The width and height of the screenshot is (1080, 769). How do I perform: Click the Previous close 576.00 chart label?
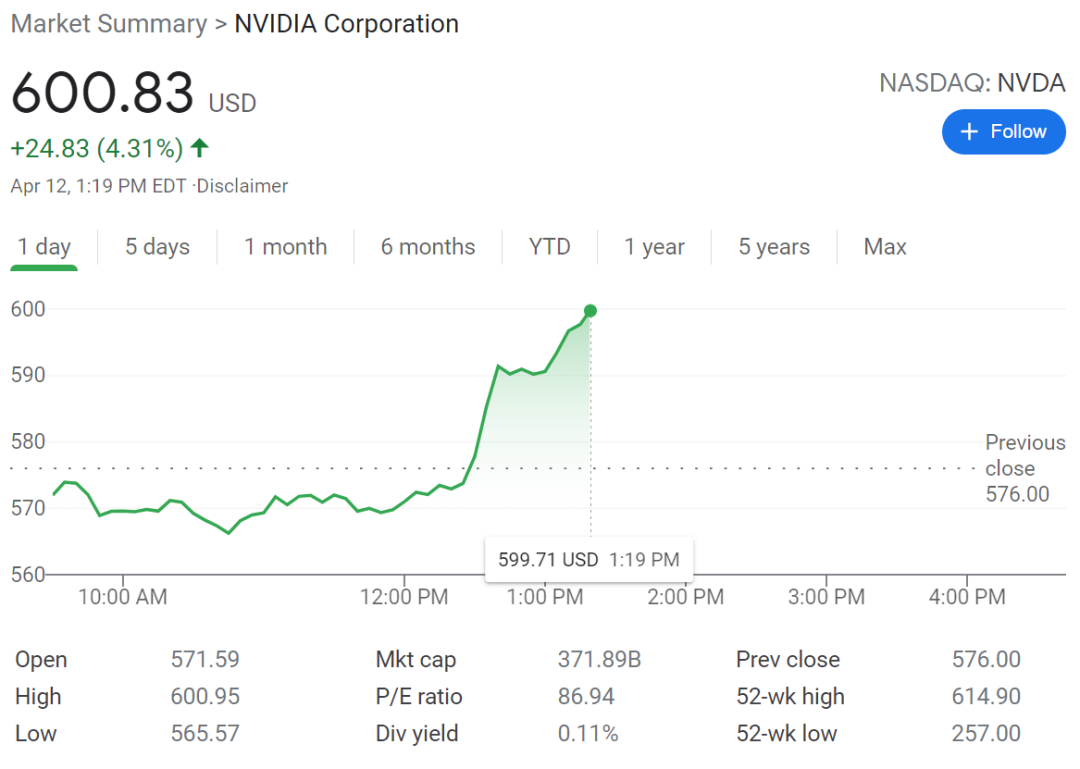tap(1024, 468)
